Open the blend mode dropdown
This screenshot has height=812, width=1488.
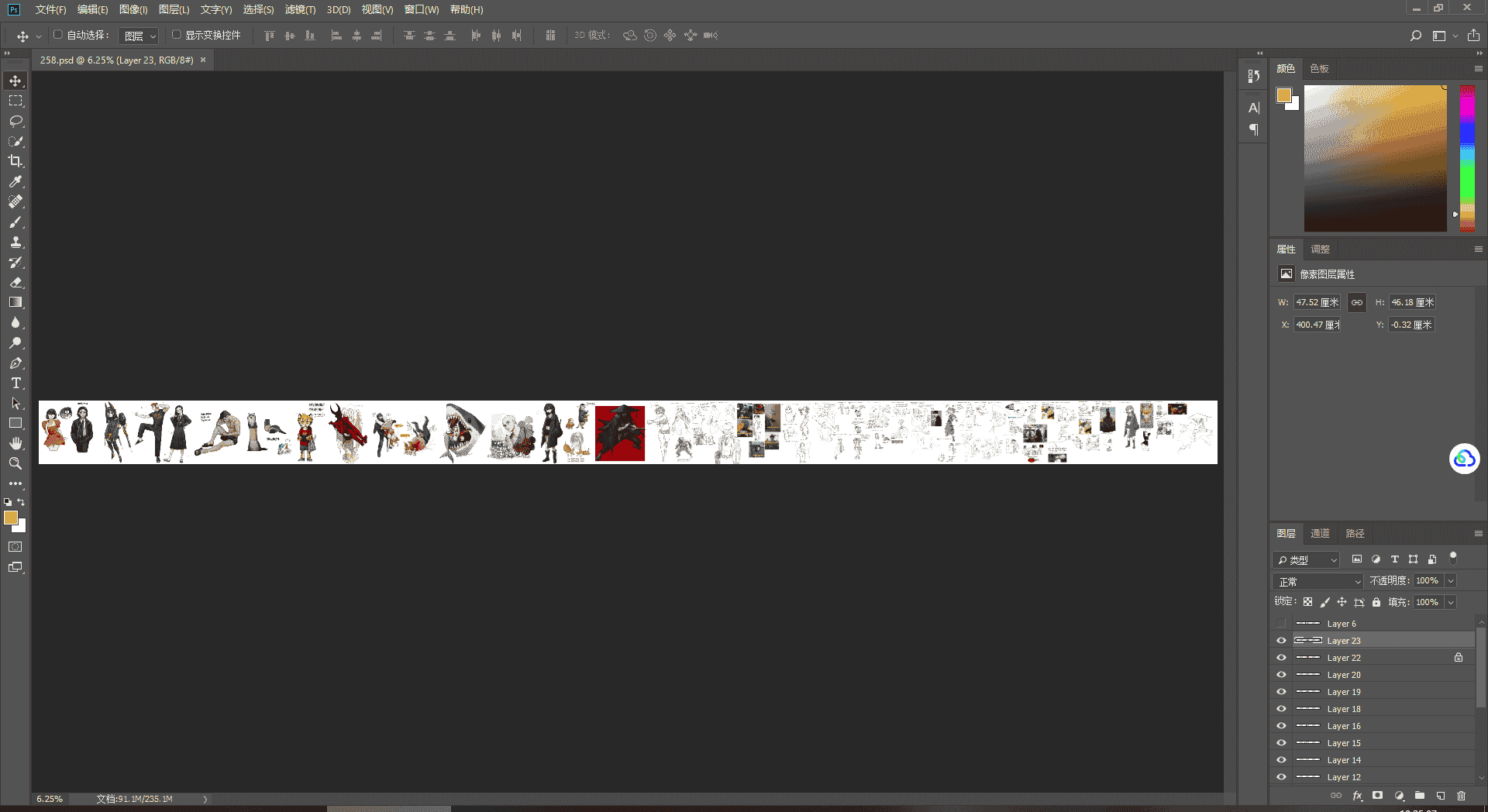(1317, 581)
